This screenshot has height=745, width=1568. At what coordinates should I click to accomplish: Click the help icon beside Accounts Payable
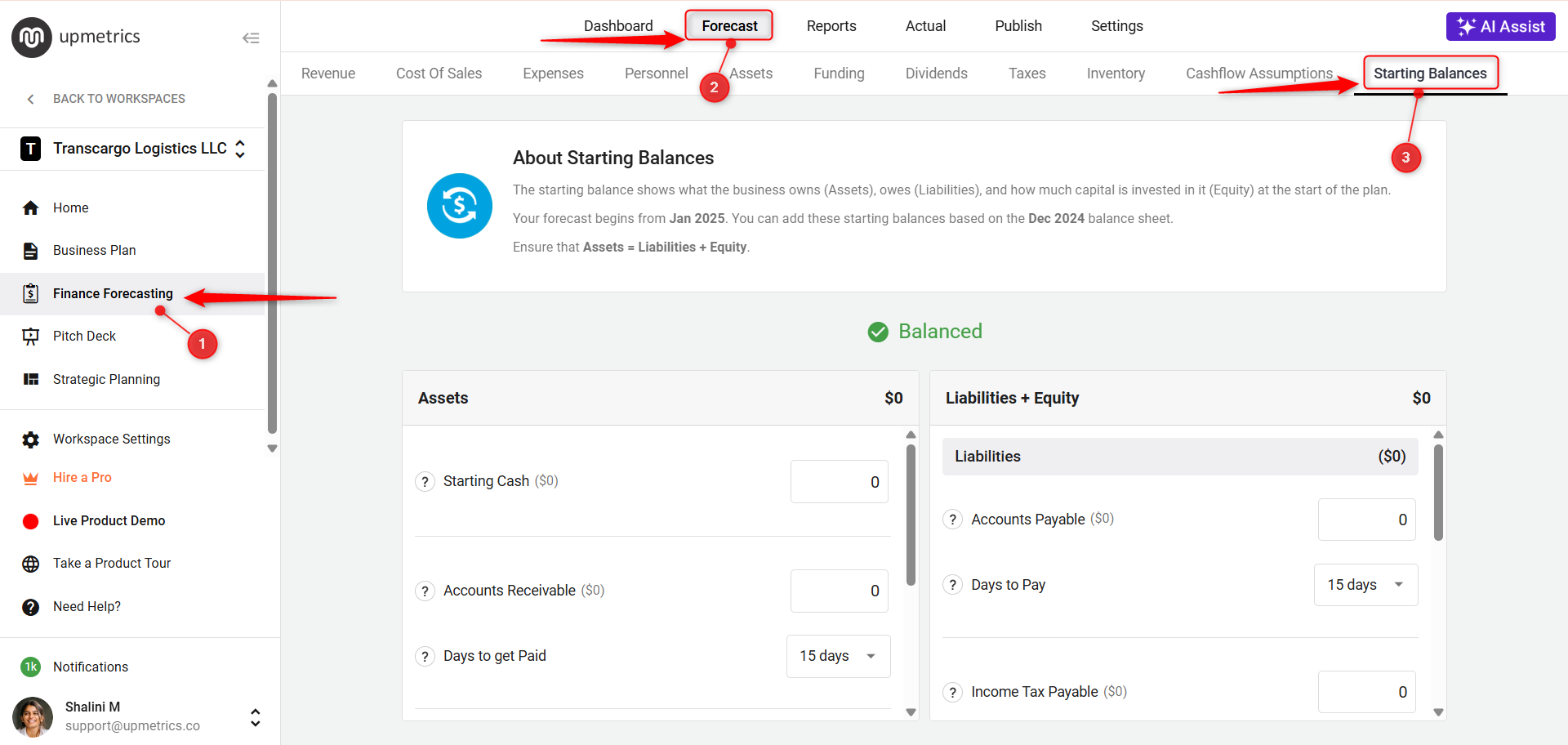952,520
